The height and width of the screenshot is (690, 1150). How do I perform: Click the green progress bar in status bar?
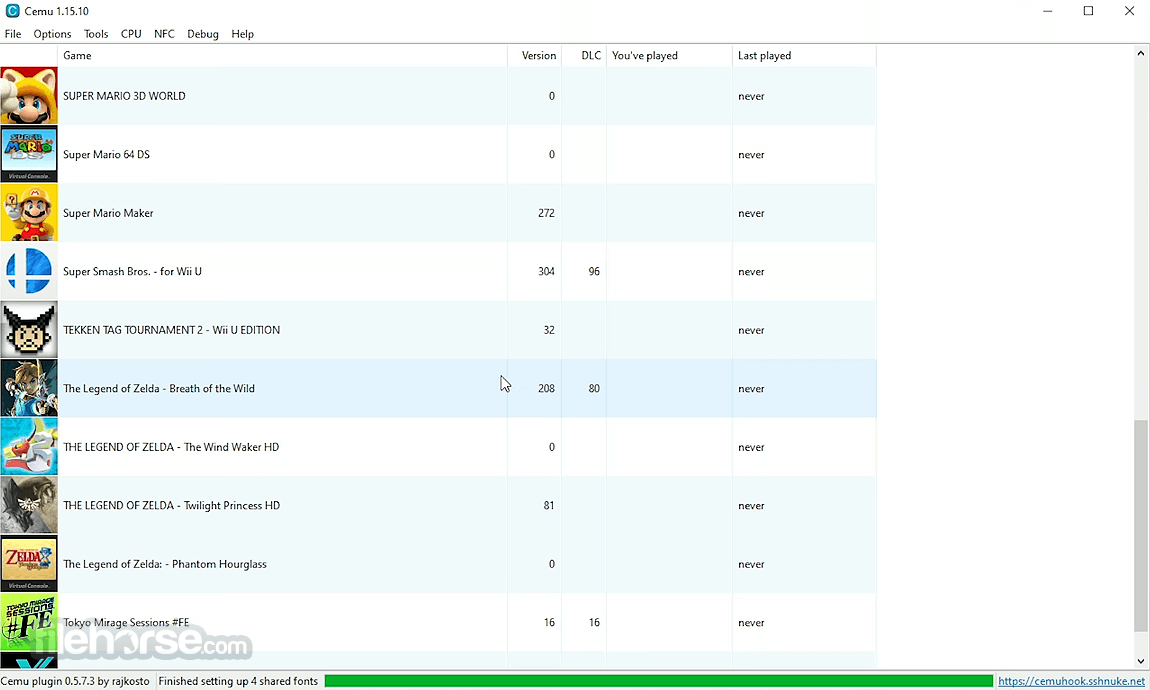[x=659, y=681]
